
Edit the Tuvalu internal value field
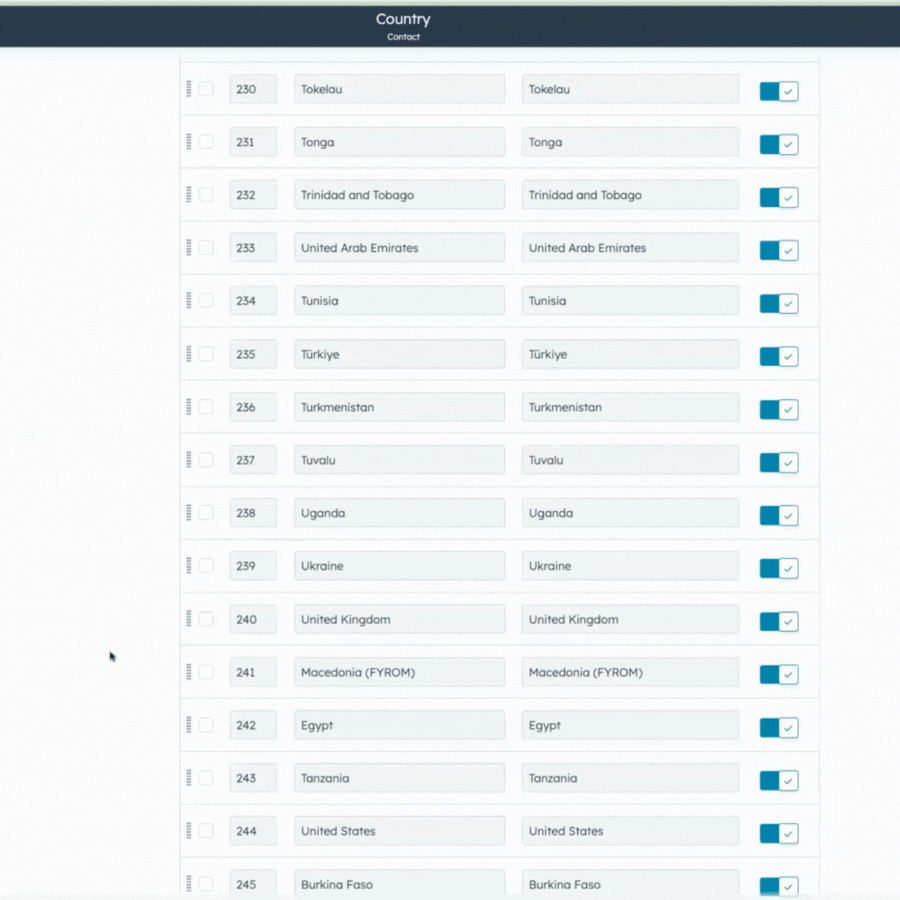tap(630, 459)
